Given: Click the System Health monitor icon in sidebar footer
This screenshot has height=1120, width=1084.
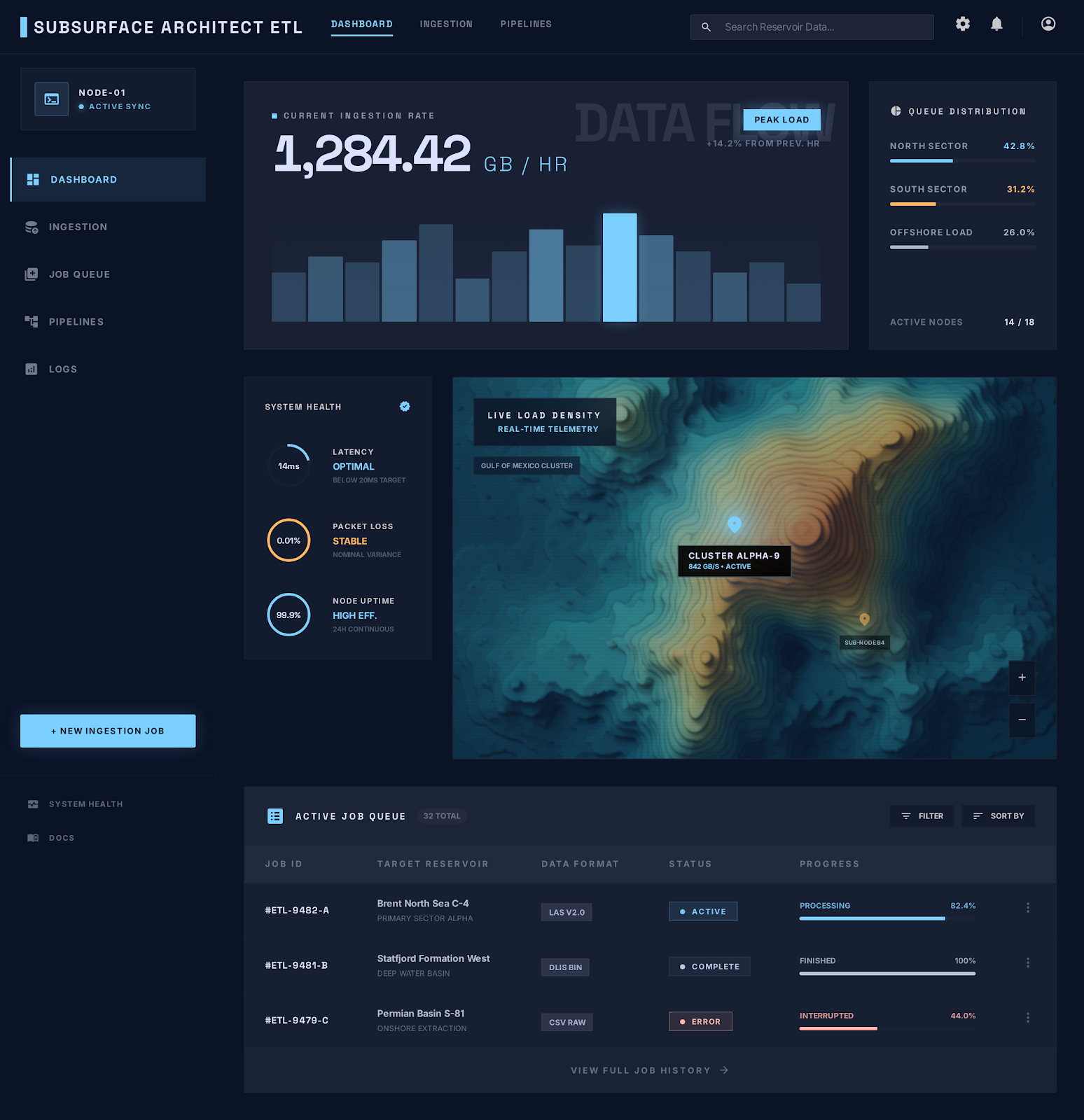Looking at the screenshot, I should 33,804.
